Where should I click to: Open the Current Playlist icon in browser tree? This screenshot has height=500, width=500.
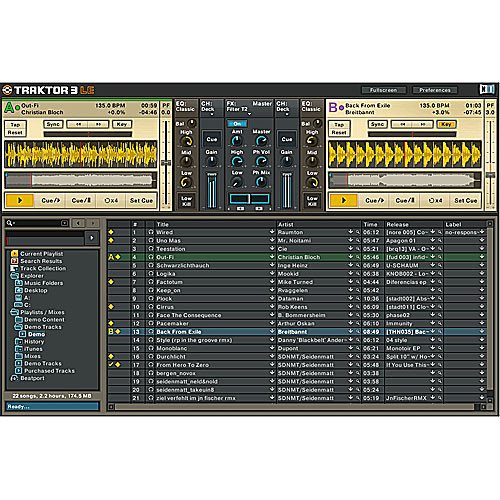(14, 254)
